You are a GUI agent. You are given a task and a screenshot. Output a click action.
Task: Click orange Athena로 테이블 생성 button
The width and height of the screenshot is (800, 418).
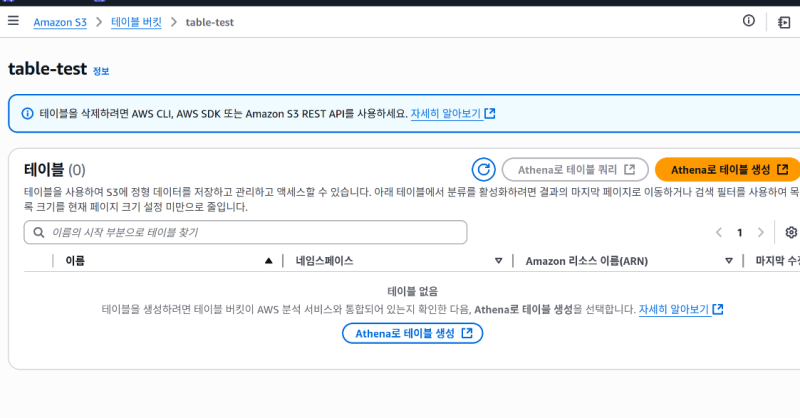729,169
